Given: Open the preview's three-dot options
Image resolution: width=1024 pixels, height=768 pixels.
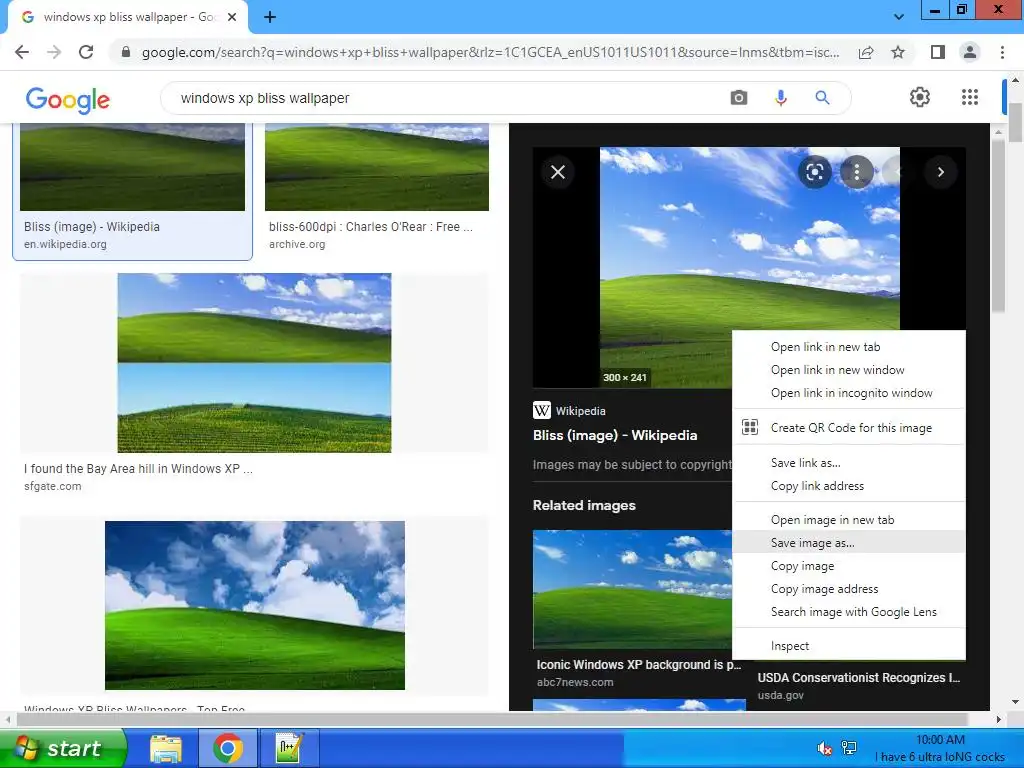Looking at the screenshot, I should click(x=856, y=172).
